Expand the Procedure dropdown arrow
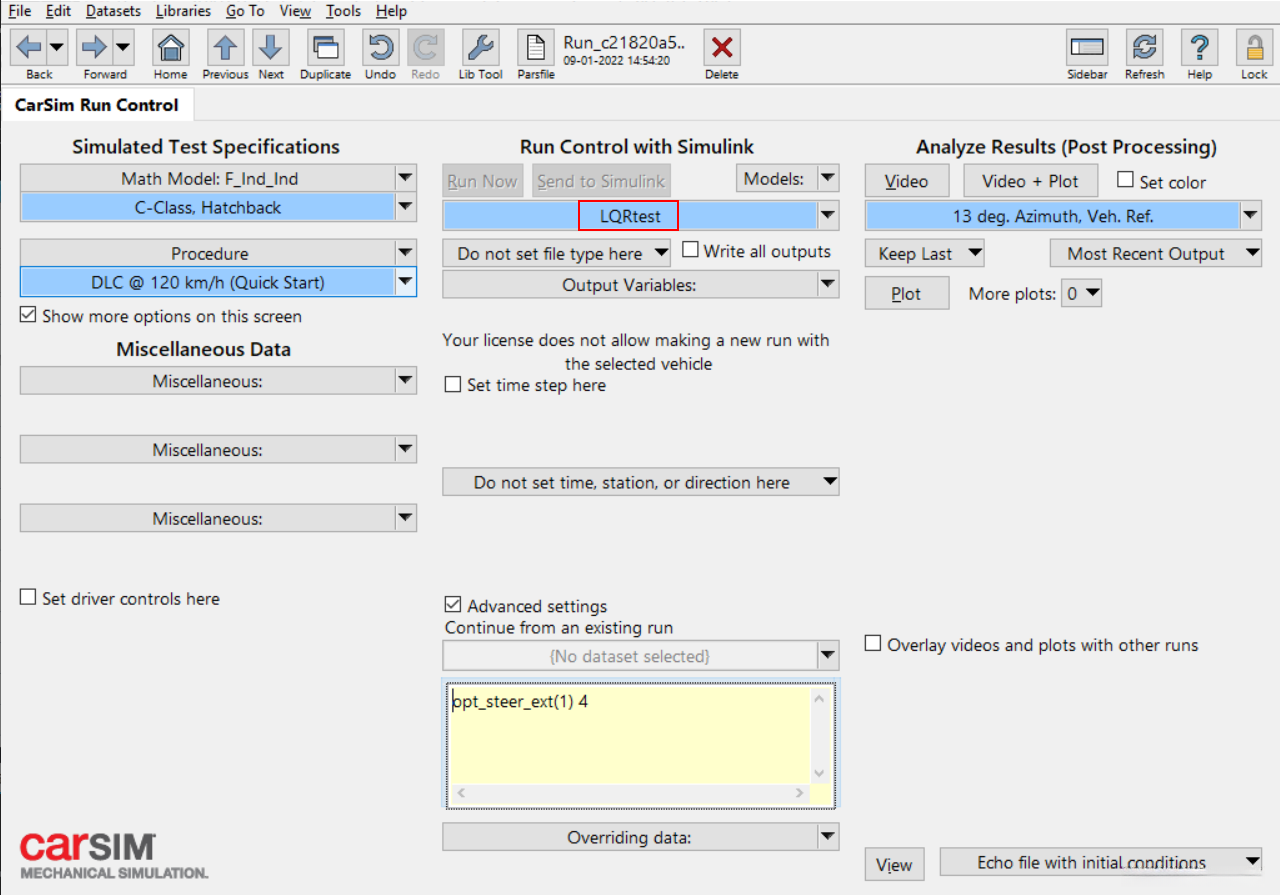 pyautogui.click(x=405, y=253)
